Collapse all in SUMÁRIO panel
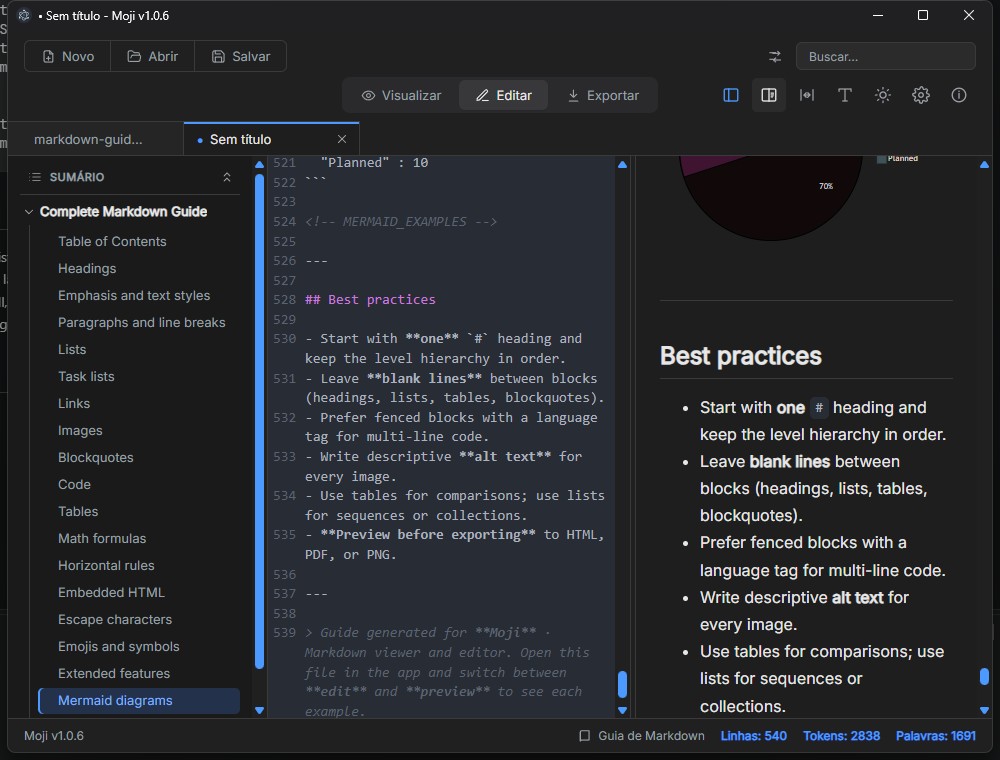Image resolution: width=1000 pixels, height=760 pixels. [226, 177]
